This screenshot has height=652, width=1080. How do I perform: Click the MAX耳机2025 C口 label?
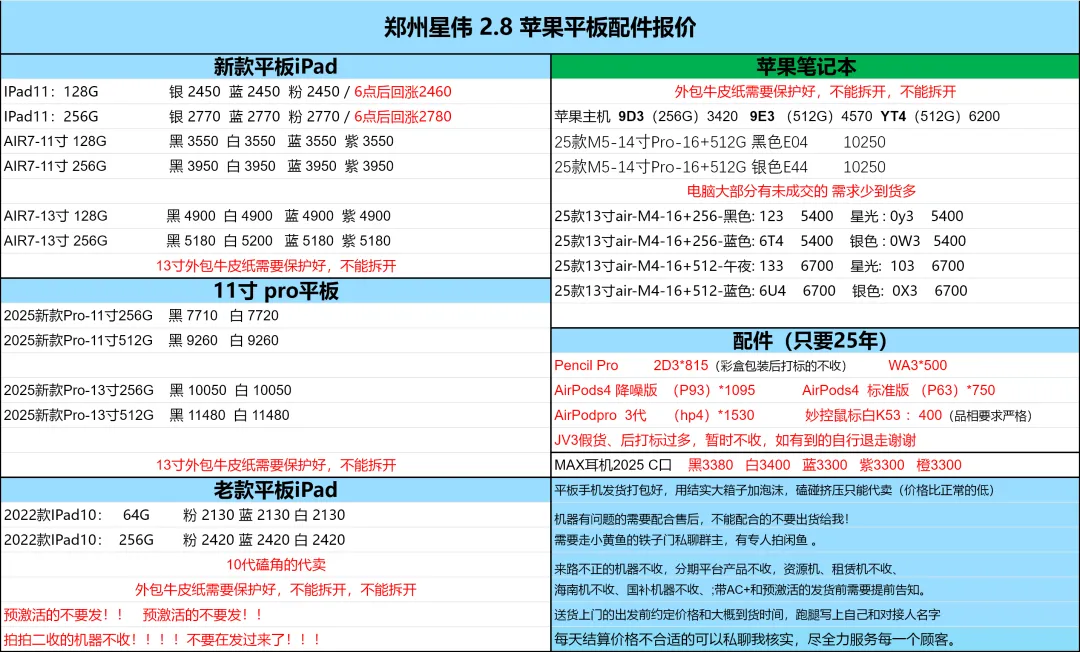(613, 465)
